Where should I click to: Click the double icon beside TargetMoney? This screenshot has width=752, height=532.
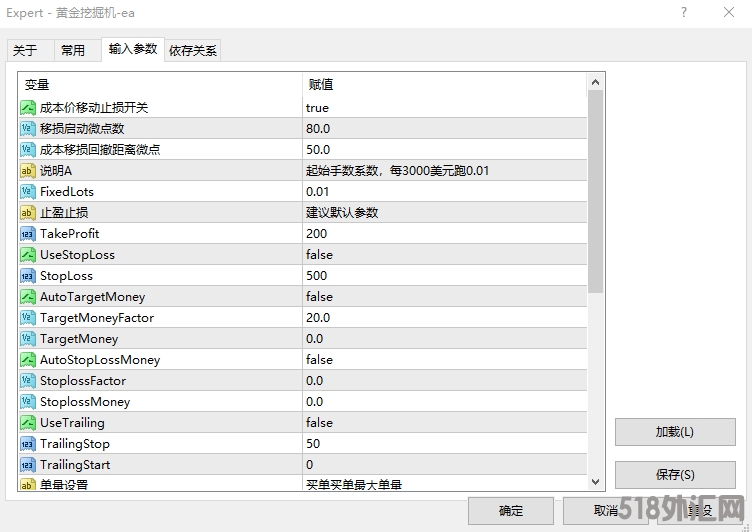(x=28, y=339)
